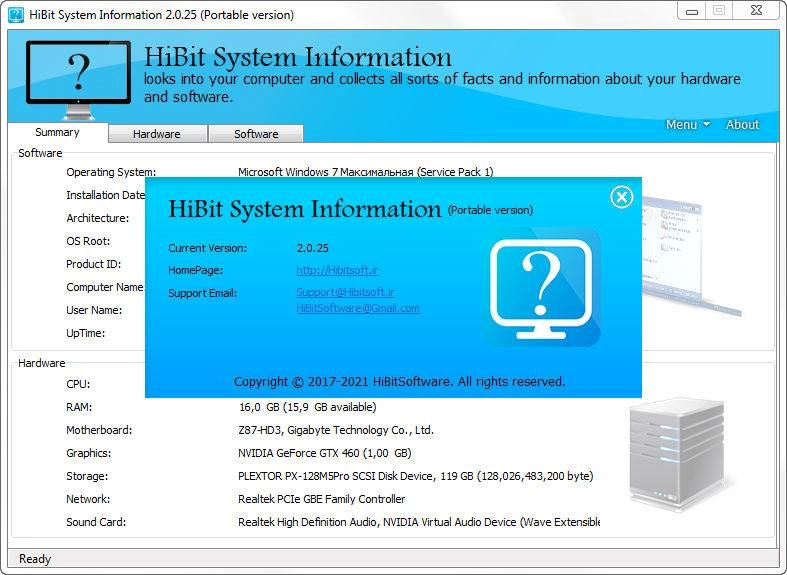Click the Network label
Screen dimensions: 787x575
88,499
